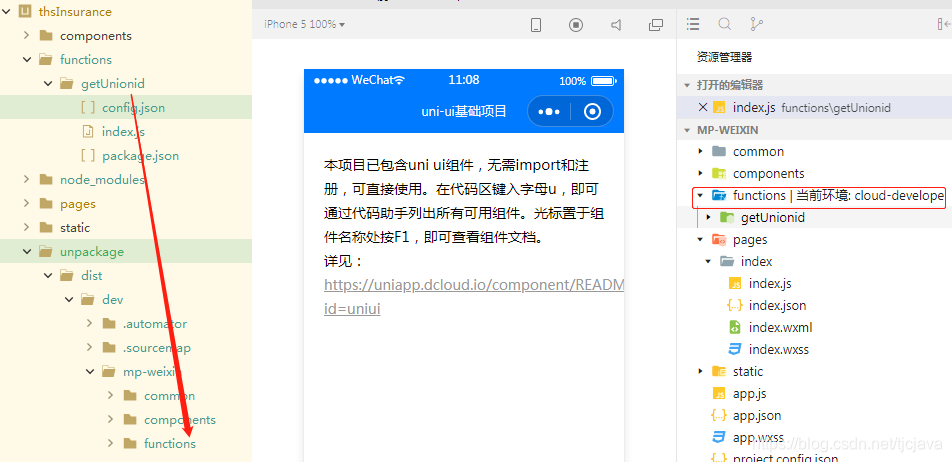Open index.js under pages/index in MP-WEIXIN

click(770, 284)
